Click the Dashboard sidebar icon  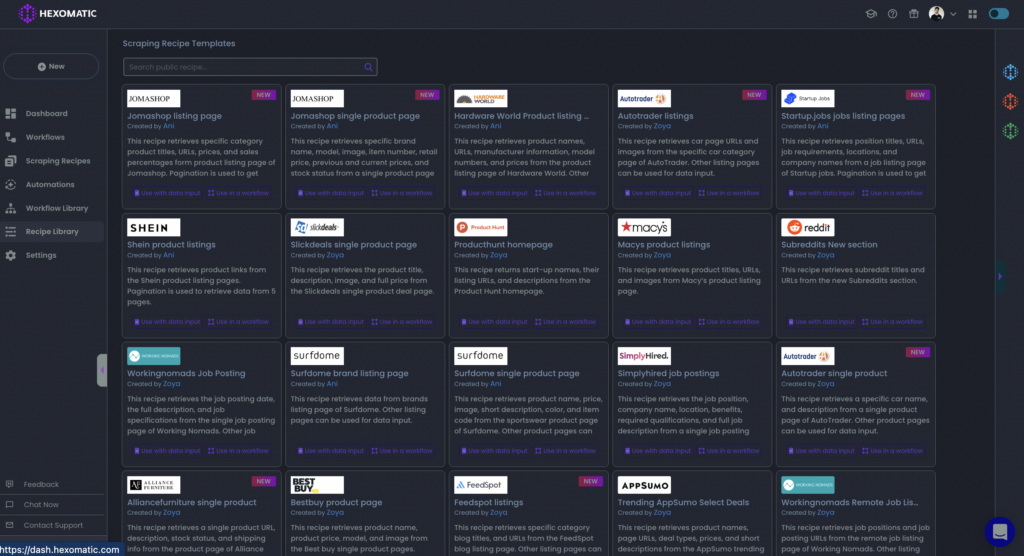(10, 114)
